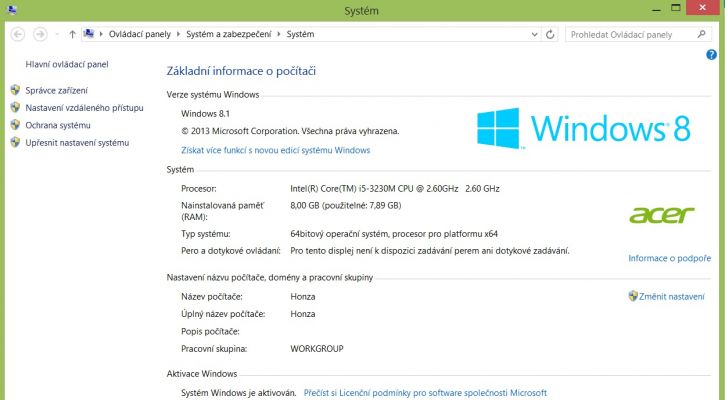Screen dimensions: 725x400
Task: Open the Ovládací panely breadcrumb
Action: click(x=140, y=34)
